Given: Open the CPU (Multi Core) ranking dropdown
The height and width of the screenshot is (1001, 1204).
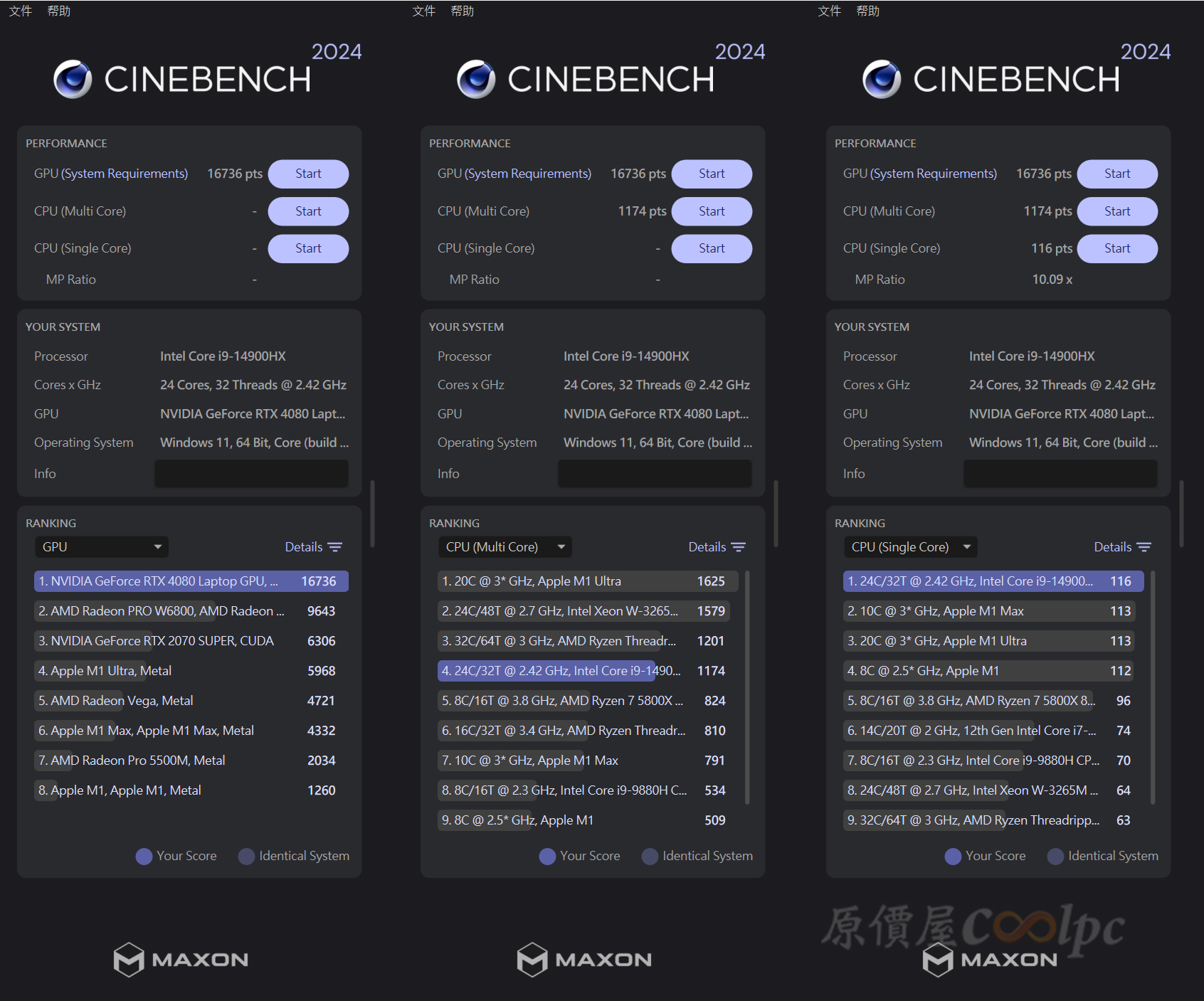Looking at the screenshot, I should 505,547.
